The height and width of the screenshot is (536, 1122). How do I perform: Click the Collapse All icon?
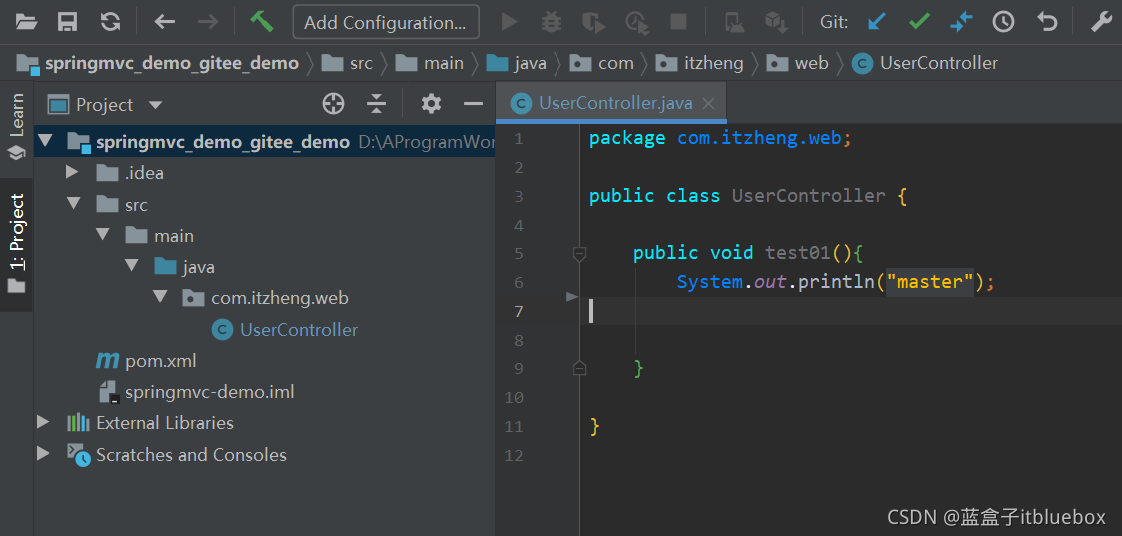pyautogui.click(x=376, y=104)
